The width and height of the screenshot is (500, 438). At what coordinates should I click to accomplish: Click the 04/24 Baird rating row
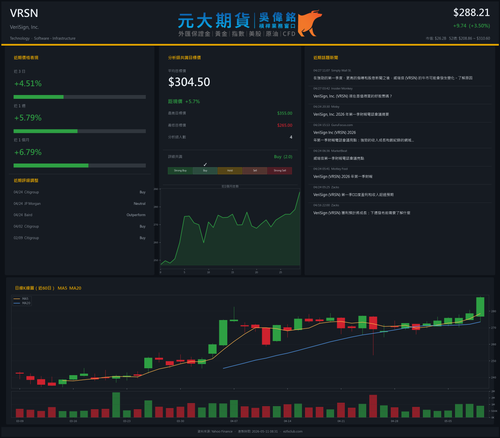(80, 215)
